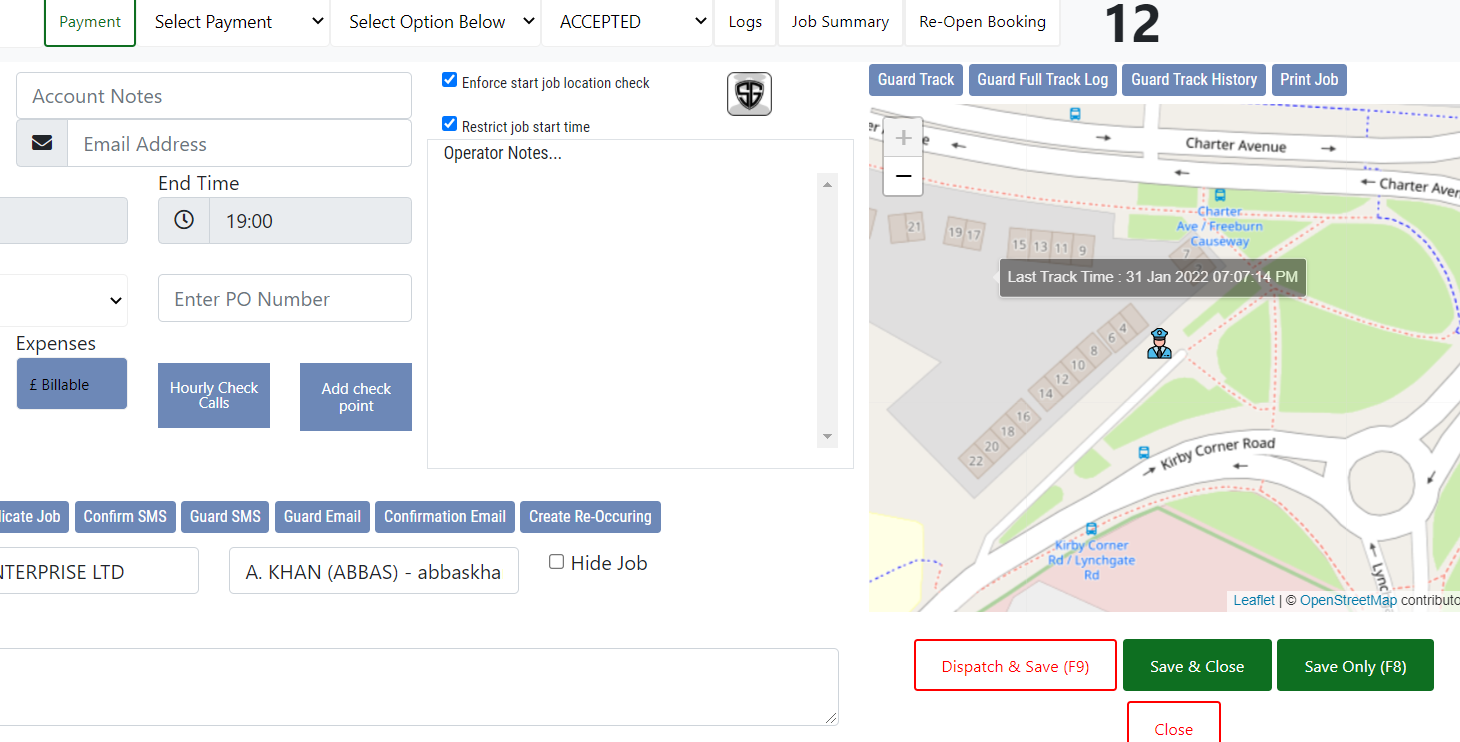Zoom in on the map
The width and height of the screenshot is (1460, 742).
pos(903,137)
